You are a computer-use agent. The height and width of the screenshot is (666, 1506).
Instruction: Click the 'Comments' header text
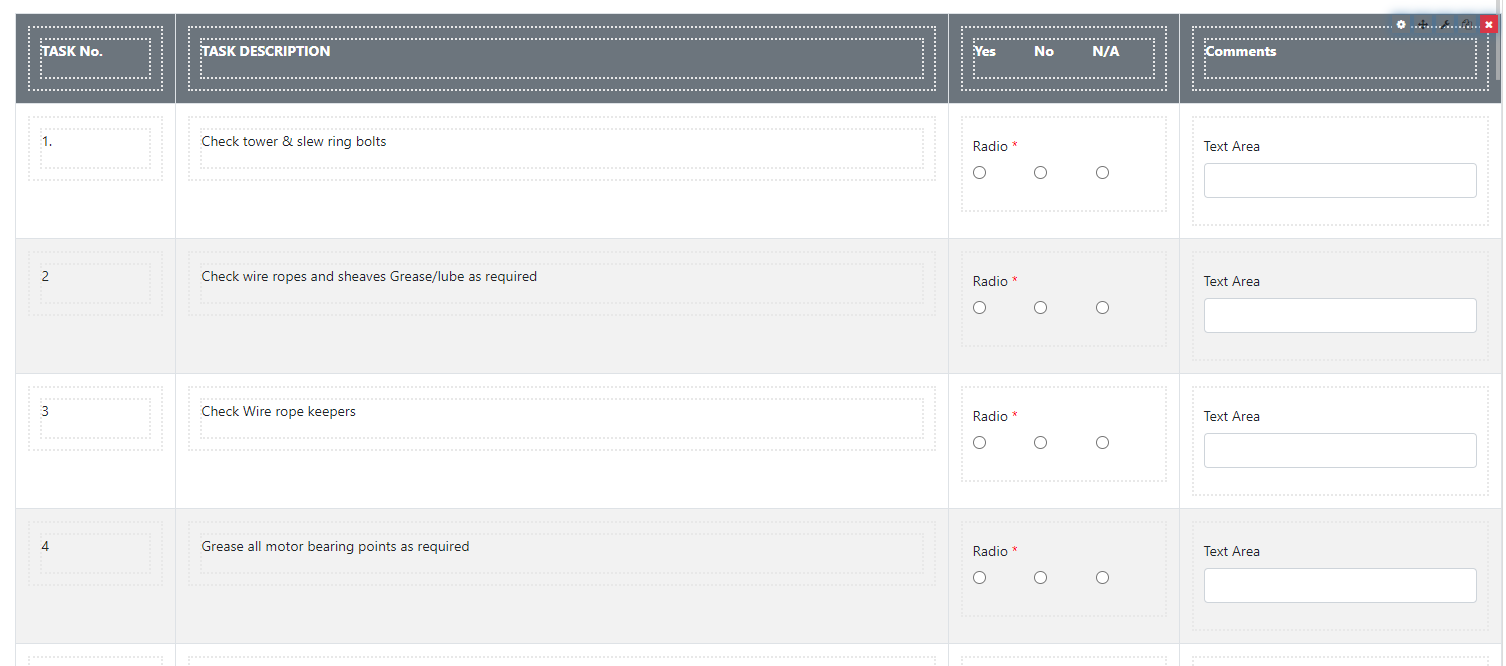pos(1240,51)
